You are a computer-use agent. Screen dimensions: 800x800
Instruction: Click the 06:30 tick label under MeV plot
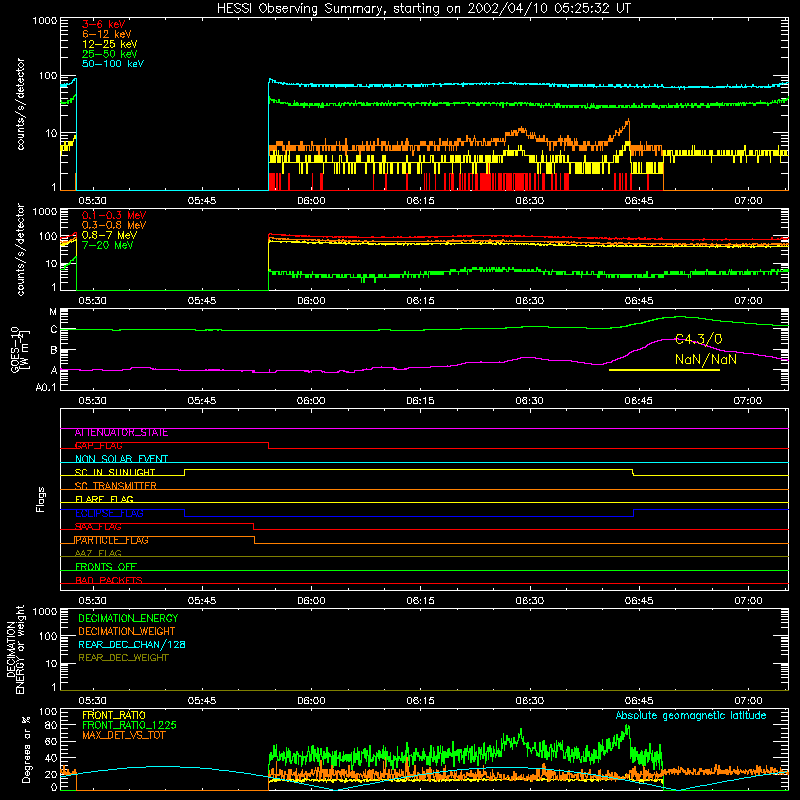(x=530, y=301)
